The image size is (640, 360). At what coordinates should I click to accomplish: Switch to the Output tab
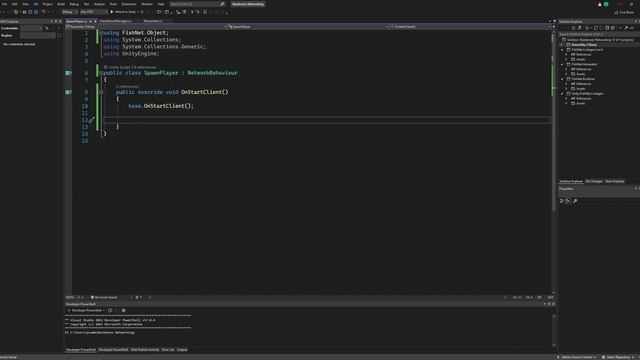click(182, 350)
